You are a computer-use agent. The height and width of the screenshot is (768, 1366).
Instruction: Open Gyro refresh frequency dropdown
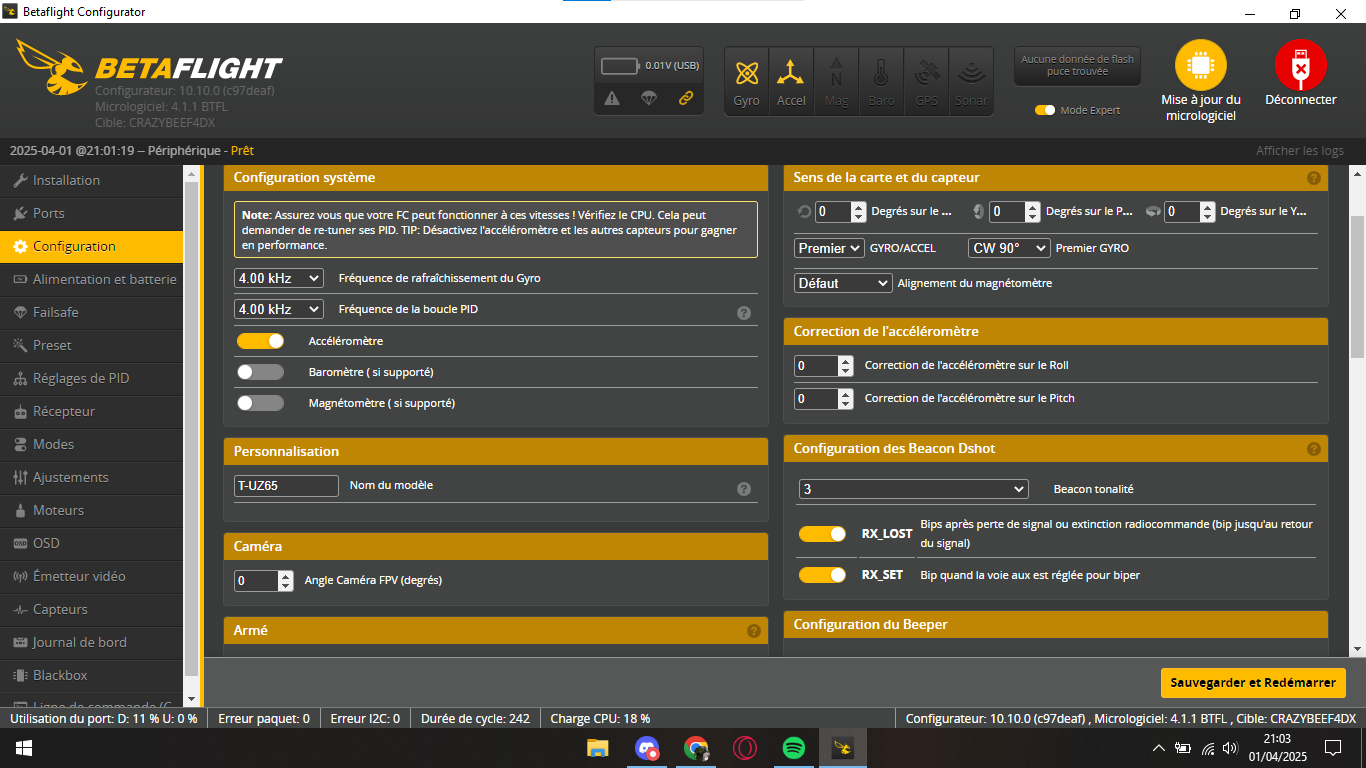tap(279, 278)
